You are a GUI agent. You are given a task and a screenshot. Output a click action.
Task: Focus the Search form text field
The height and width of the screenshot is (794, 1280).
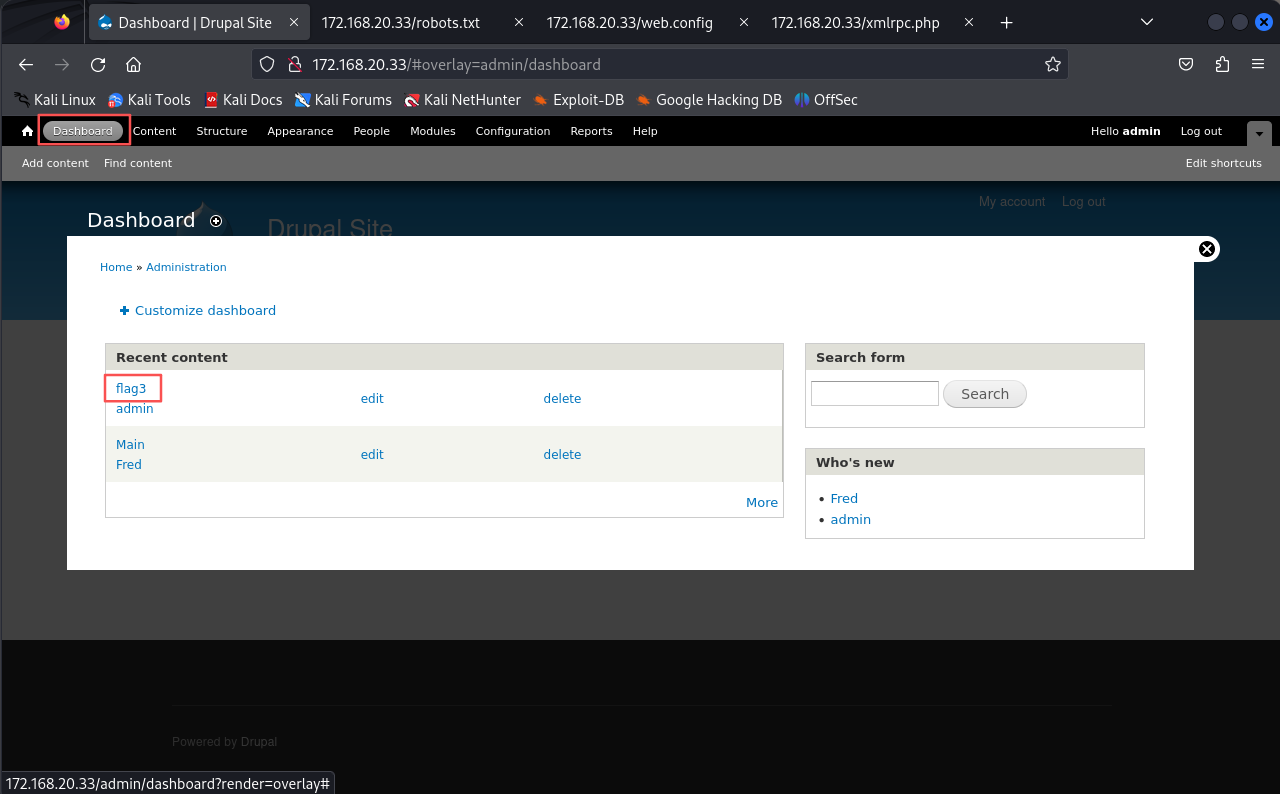coord(875,393)
